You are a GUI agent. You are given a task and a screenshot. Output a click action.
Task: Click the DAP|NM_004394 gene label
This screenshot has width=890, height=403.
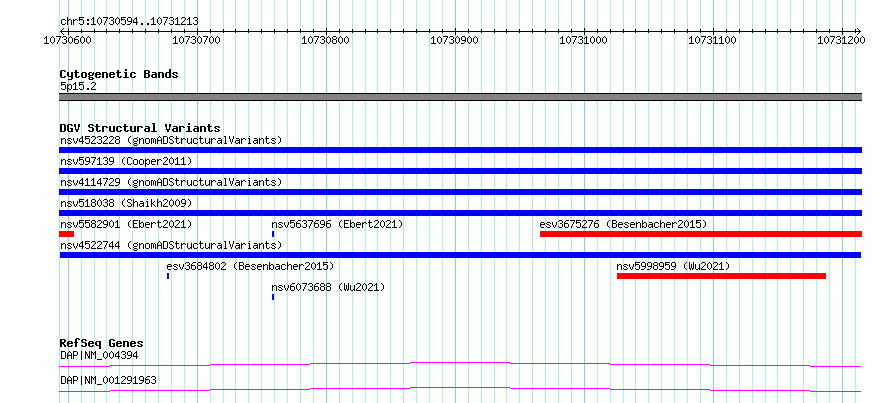point(99,356)
